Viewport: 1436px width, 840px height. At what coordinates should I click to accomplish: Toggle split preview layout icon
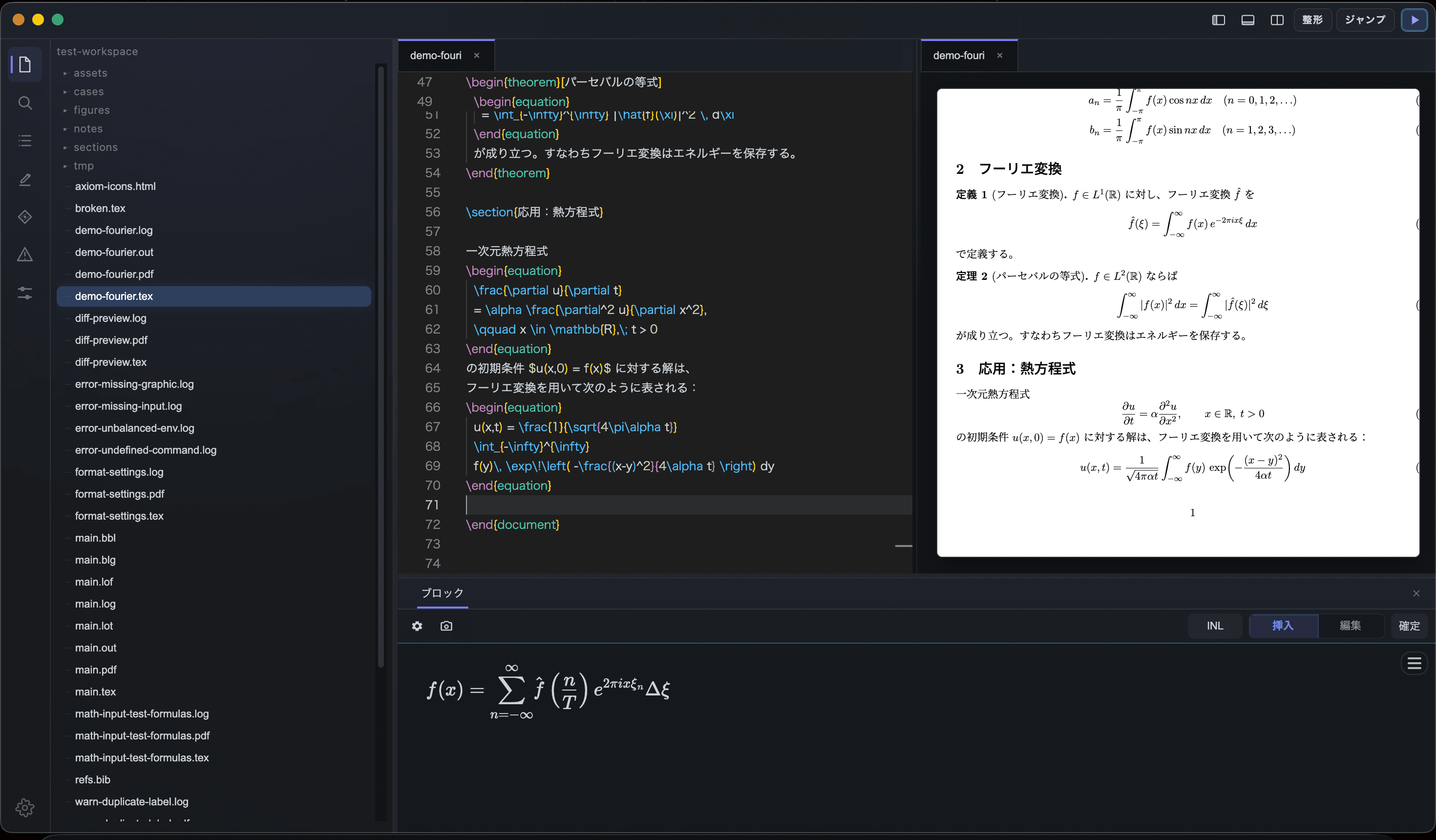[1277, 20]
